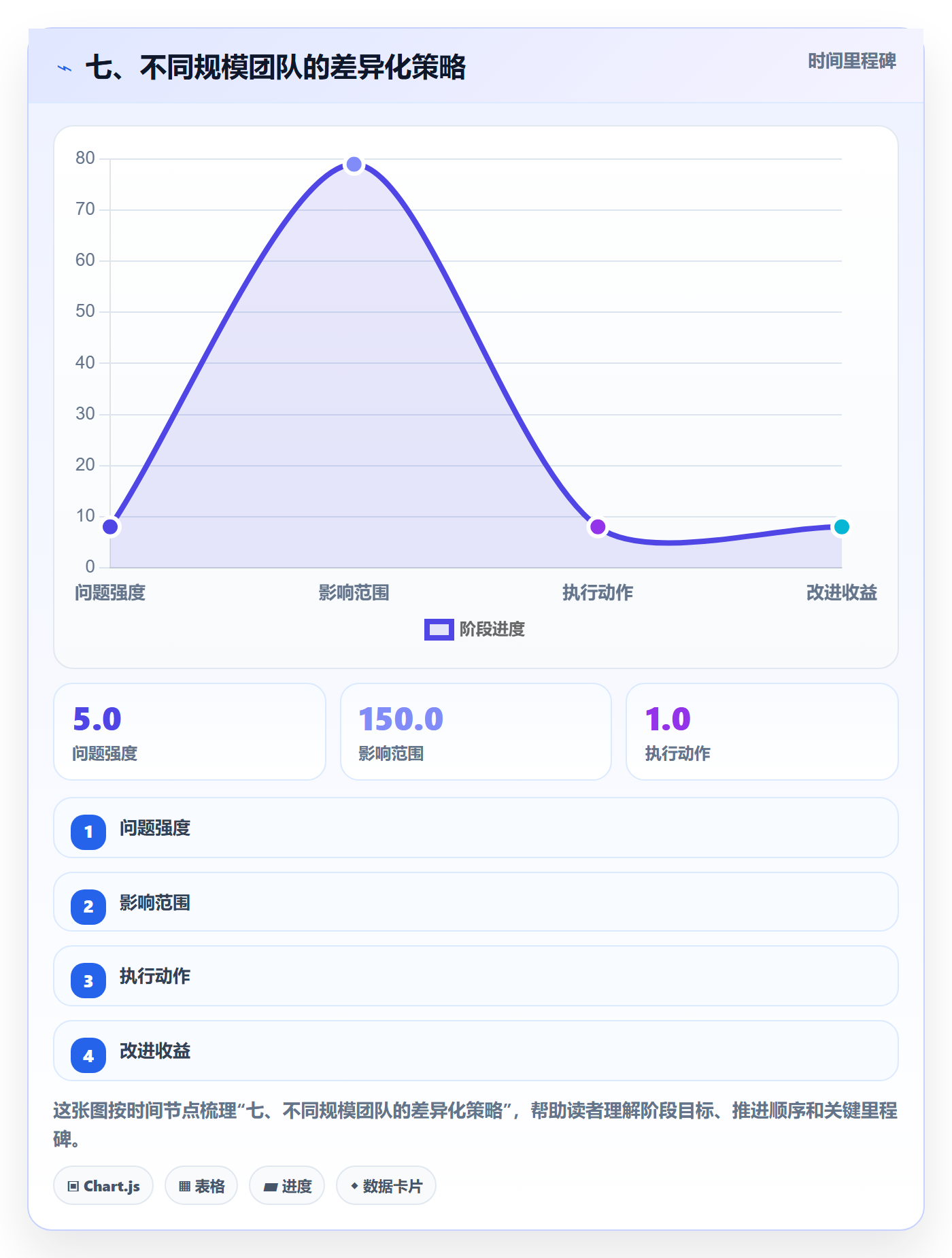Click the Chart.js tag
This screenshot has height=1258, width=952.
click(x=103, y=1186)
